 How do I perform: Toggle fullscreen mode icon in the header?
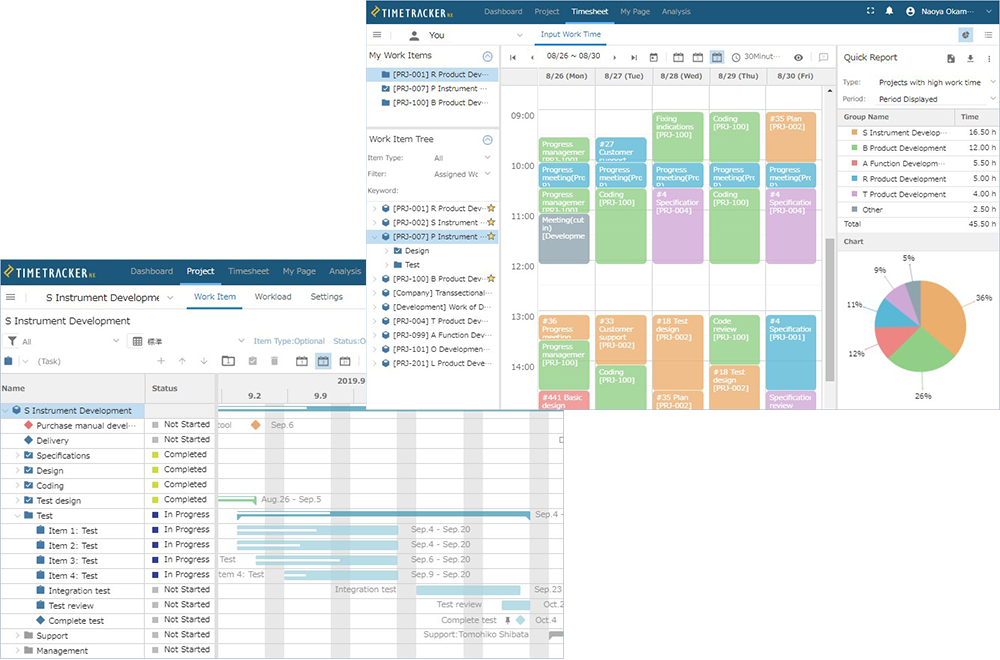click(x=870, y=12)
